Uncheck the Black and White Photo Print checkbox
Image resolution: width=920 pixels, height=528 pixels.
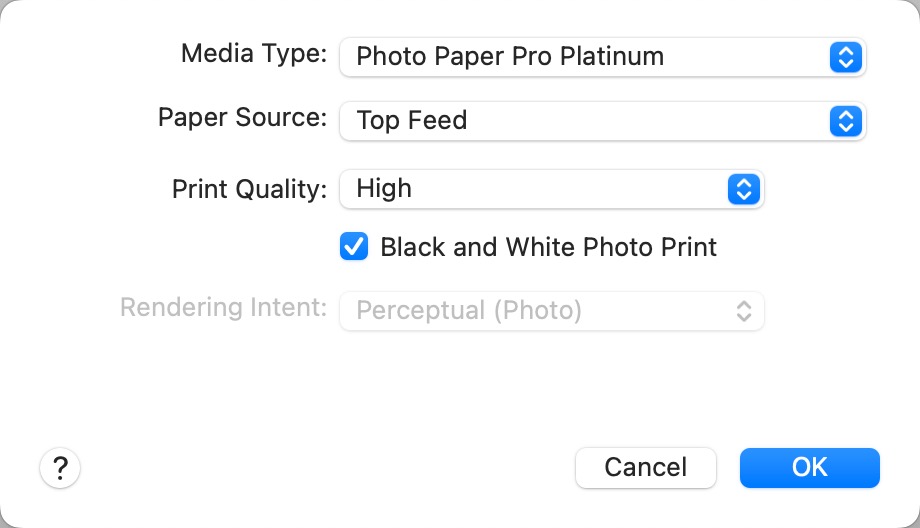coord(354,247)
